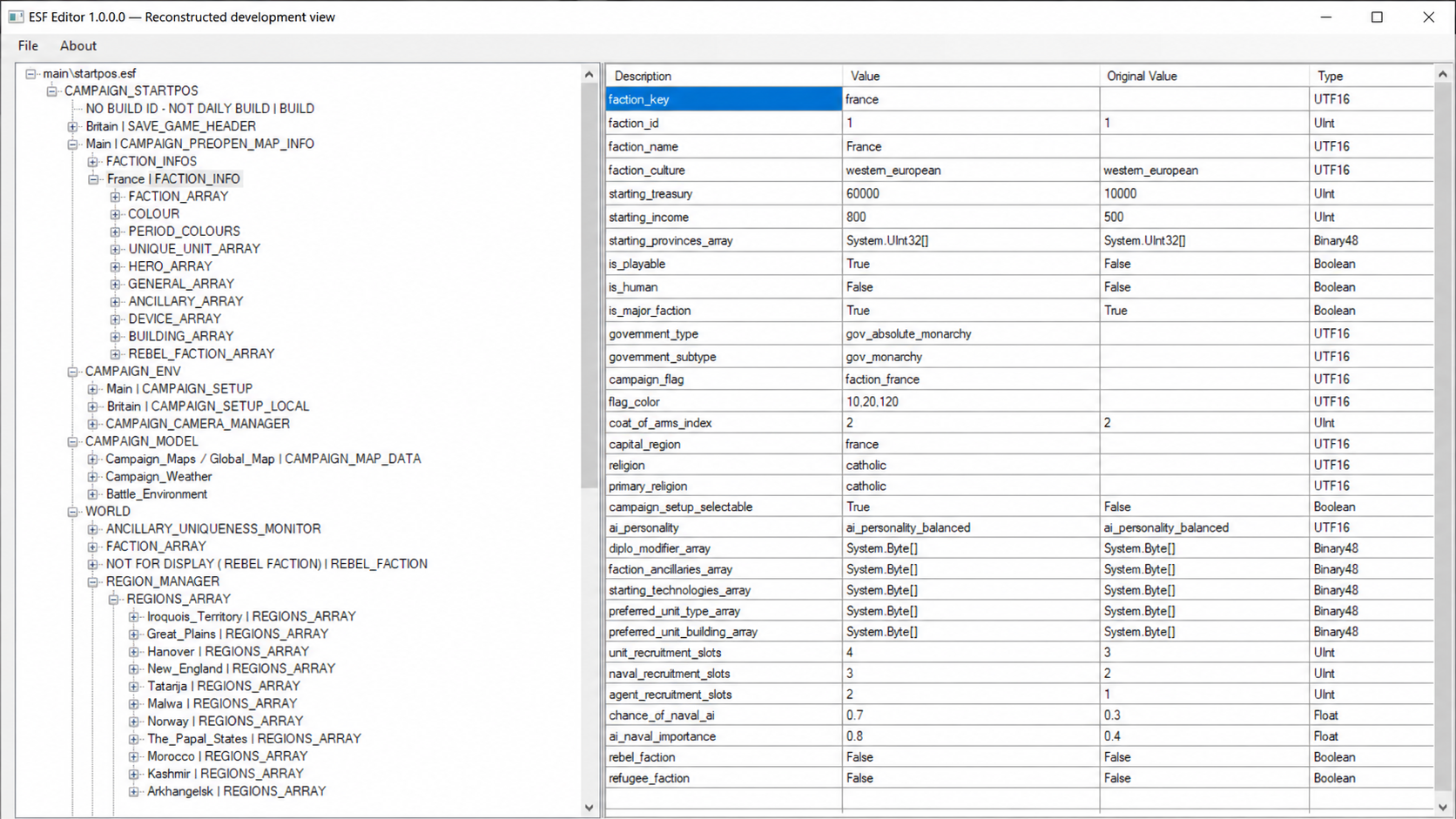Collapse the CAMPAIGN_STARTPOS node
Image resolution: width=1456 pixels, height=819 pixels.
coord(52,91)
